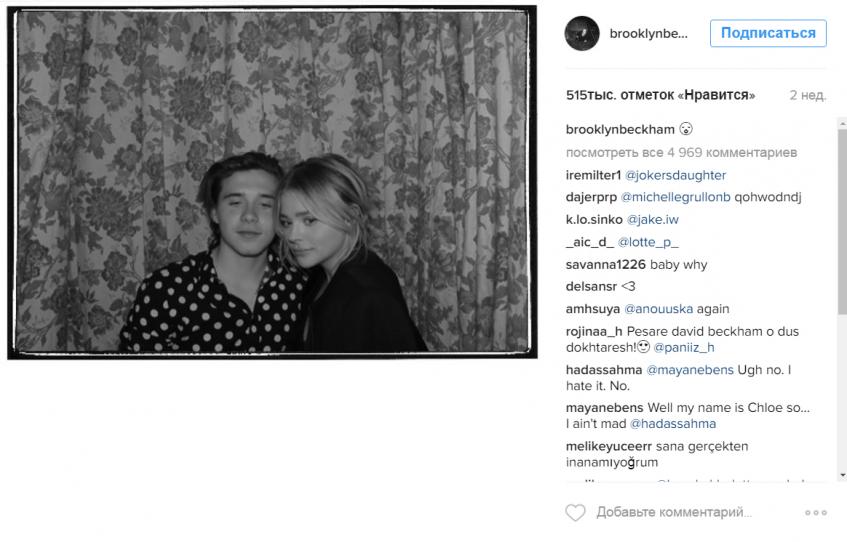Like the post with the heart icon
This screenshot has height=542, width=847.
[575, 512]
